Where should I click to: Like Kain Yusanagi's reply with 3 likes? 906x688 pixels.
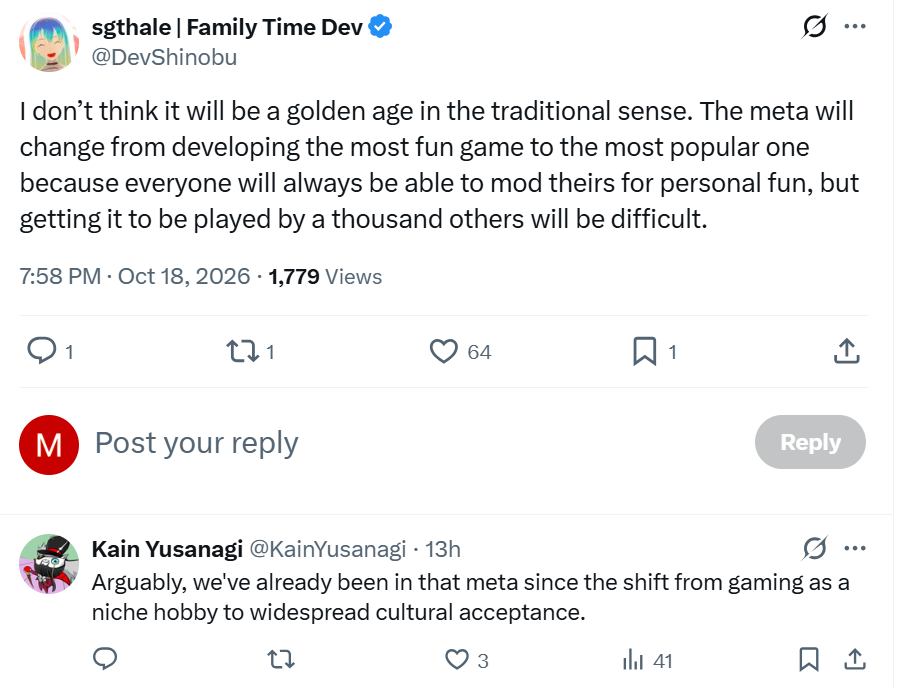coord(456,659)
